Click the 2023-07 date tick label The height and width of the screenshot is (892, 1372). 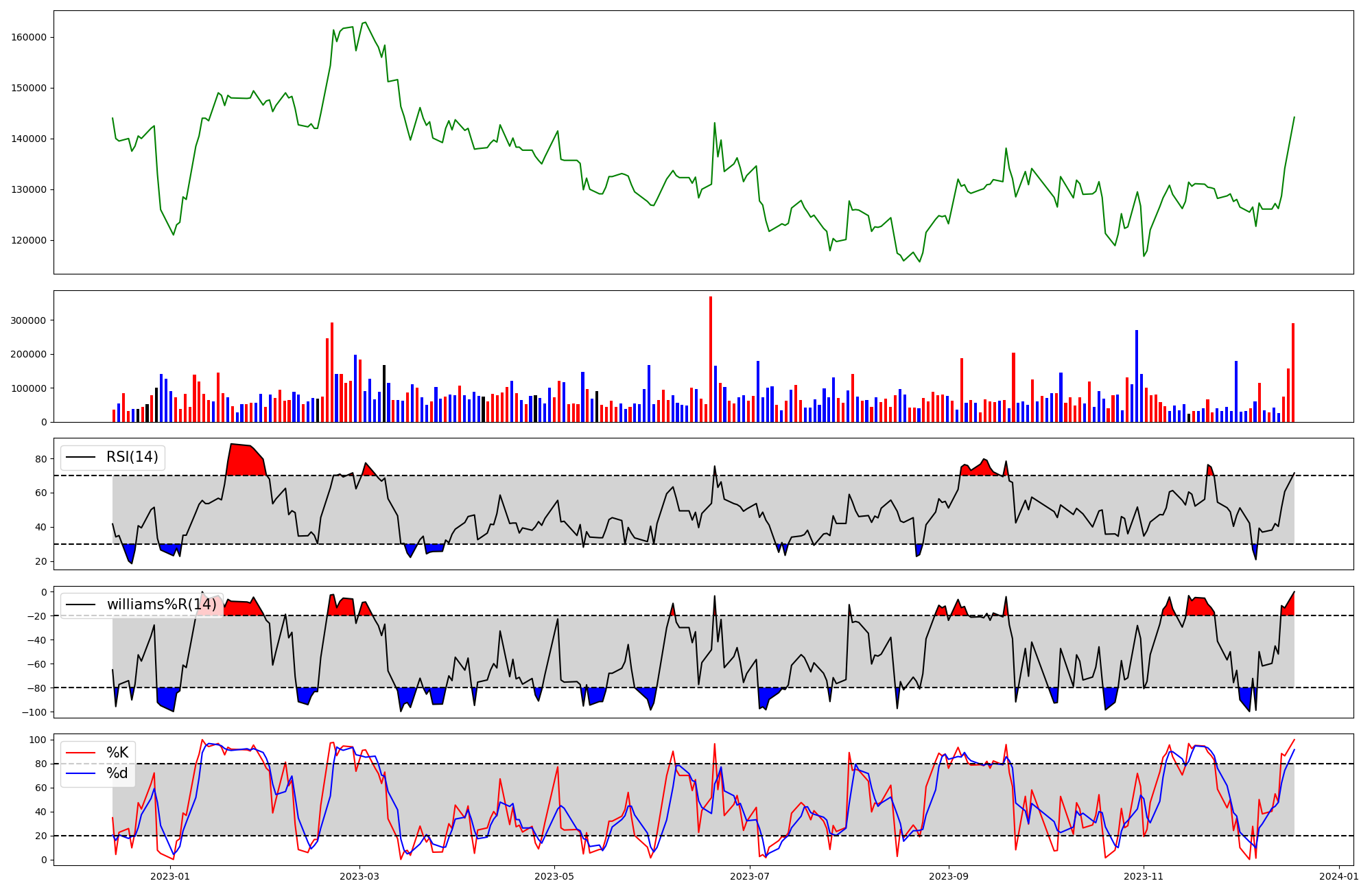750,876
